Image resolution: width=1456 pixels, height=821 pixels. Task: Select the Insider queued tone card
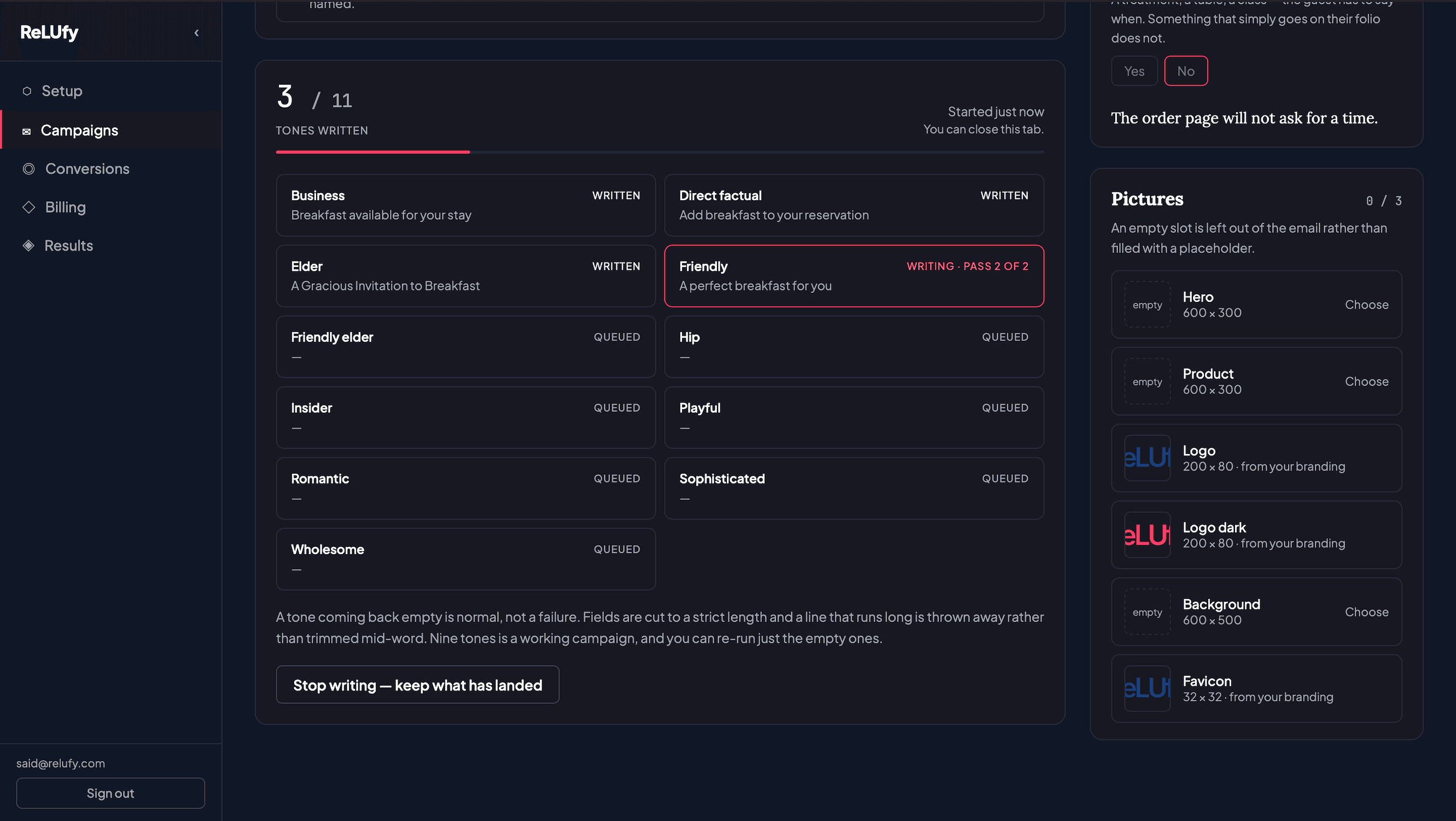point(466,417)
